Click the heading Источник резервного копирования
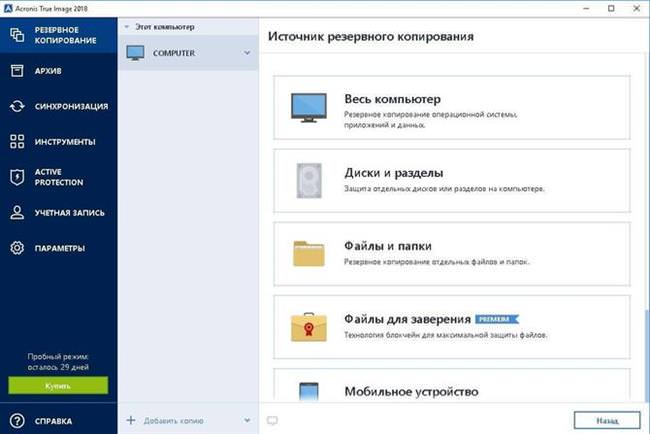650x434 pixels. pyautogui.click(x=371, y=36)
